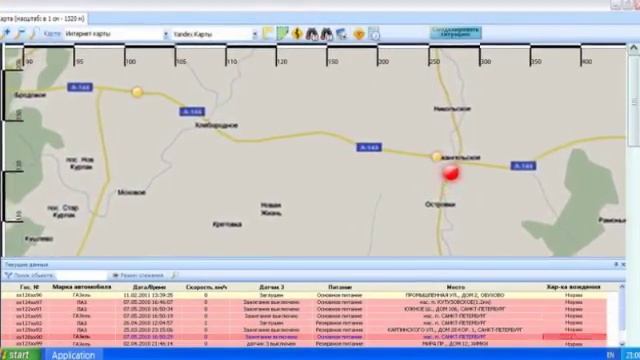Sort by the Питание column header
Image resolution: width=640 pixels, height=360 pixels.
(x=340, y=287)
